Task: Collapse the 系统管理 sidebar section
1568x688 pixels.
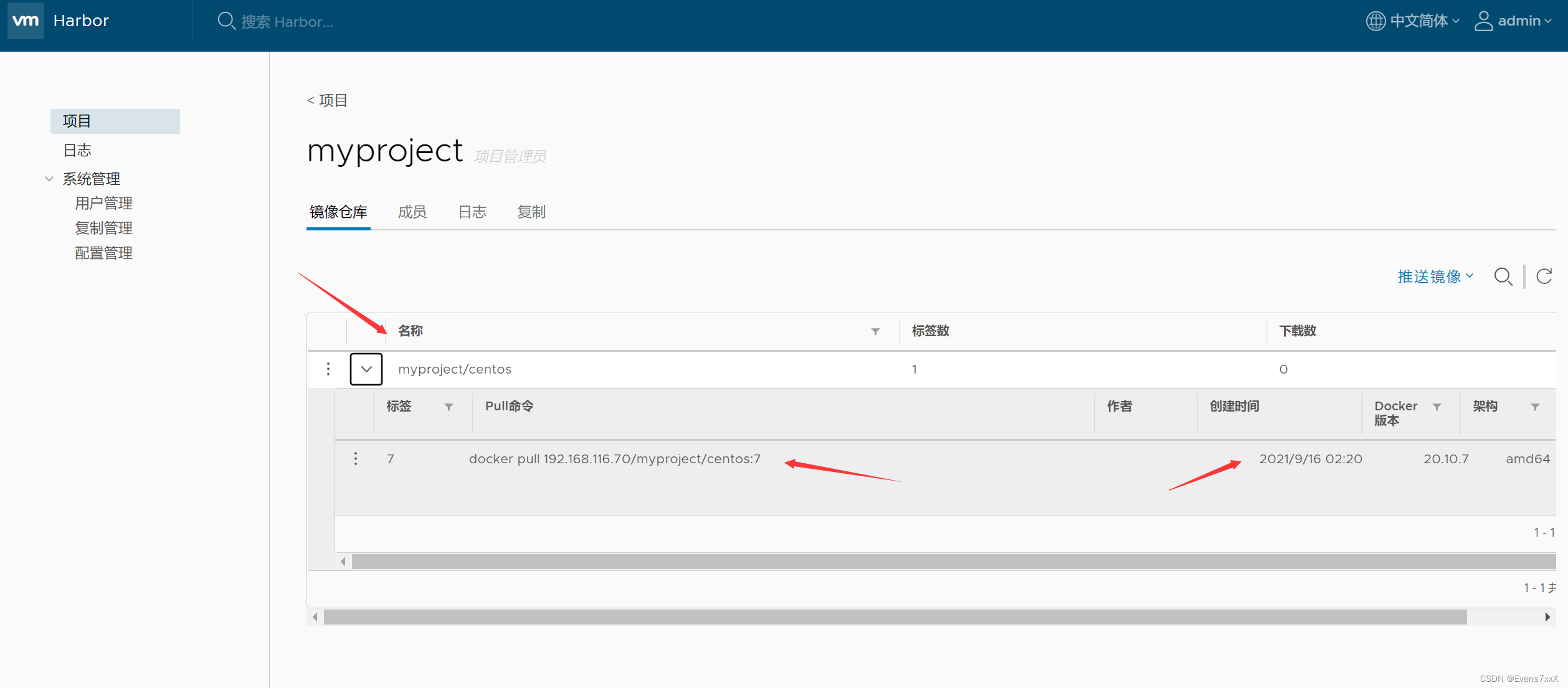Action: point(49,179)
